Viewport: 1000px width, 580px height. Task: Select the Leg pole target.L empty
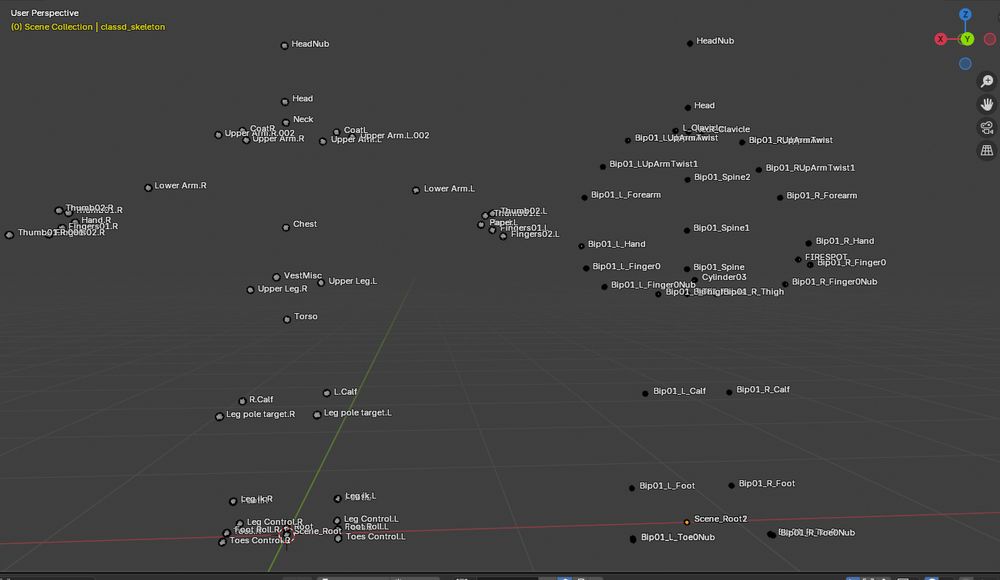click(x=317, y=415)
